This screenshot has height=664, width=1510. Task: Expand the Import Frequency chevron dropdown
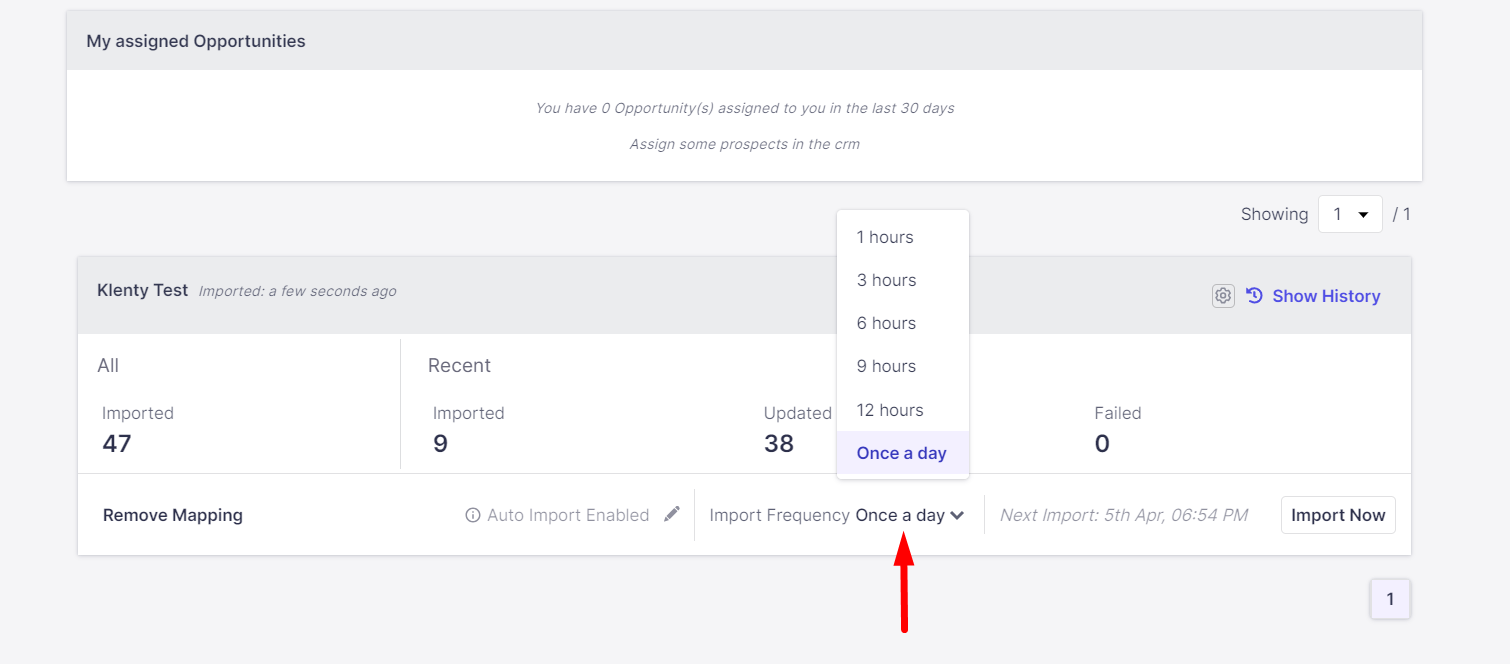[957, 515]
